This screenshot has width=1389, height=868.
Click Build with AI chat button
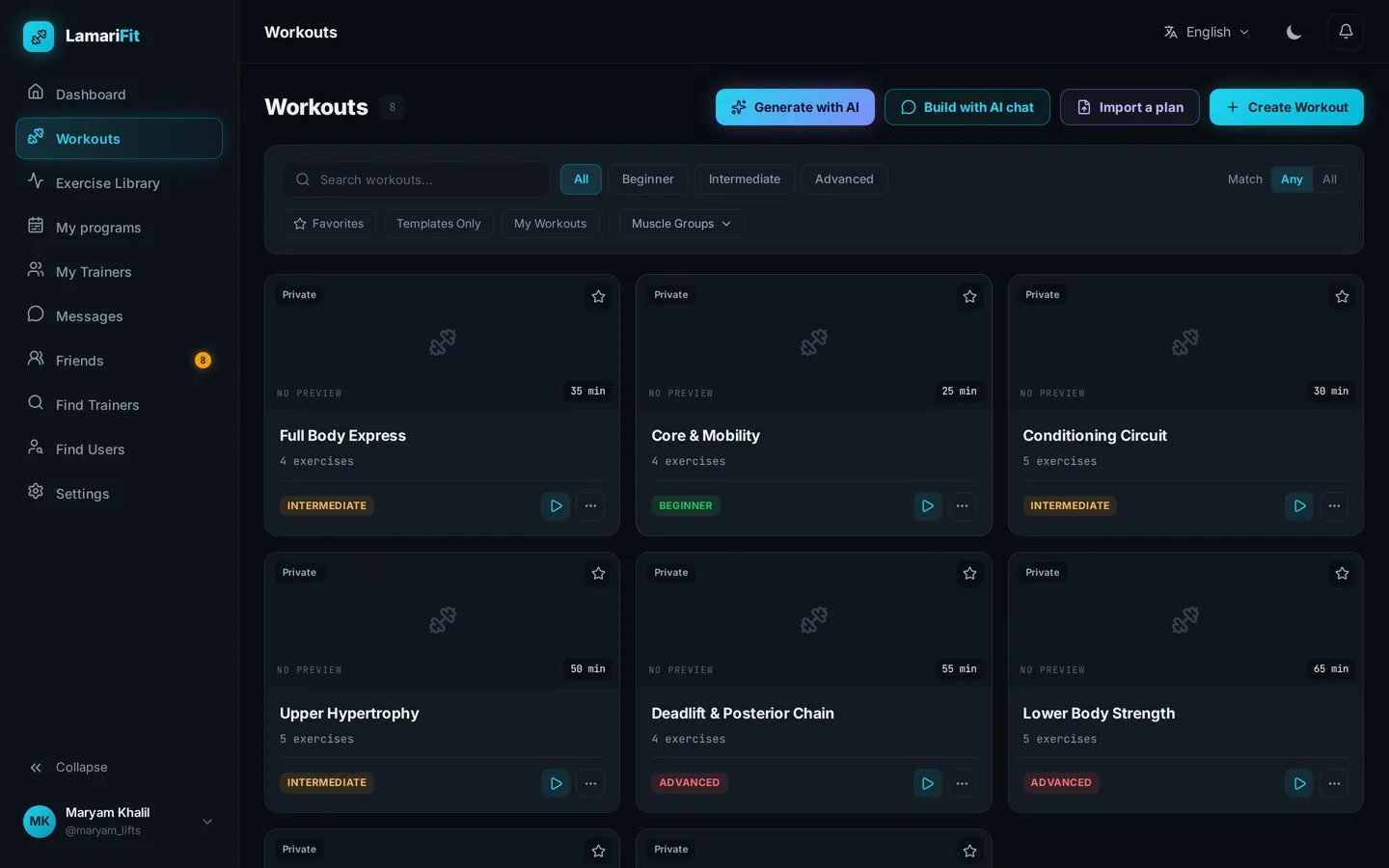coord(967,107)
